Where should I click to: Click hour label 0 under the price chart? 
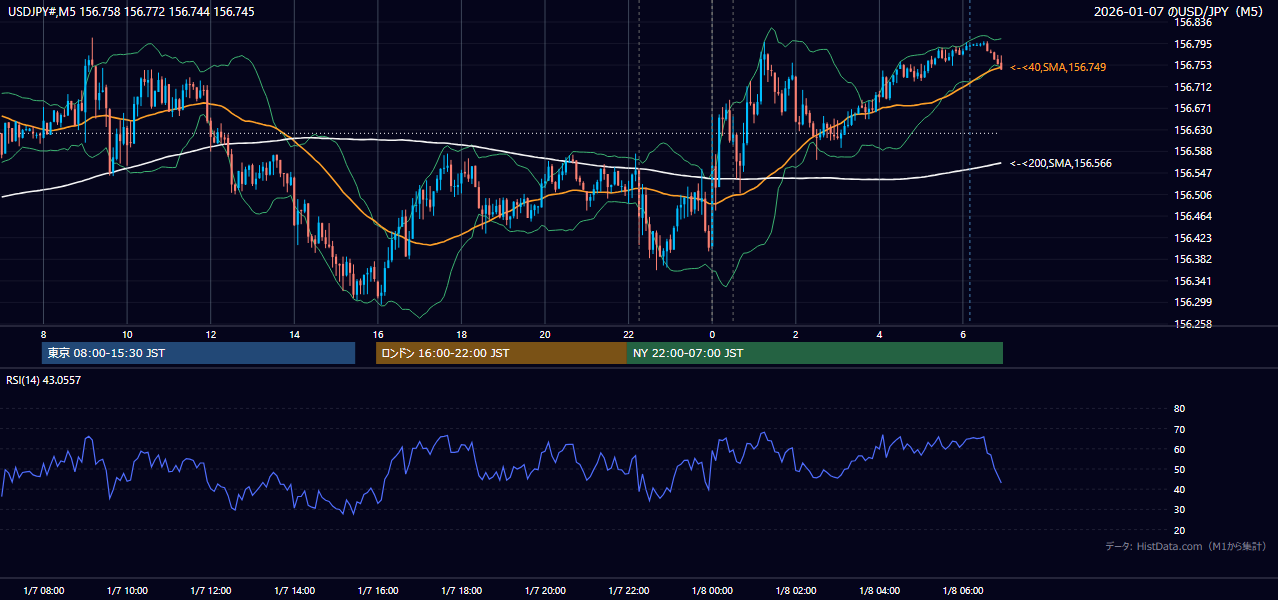pos(712,334)
